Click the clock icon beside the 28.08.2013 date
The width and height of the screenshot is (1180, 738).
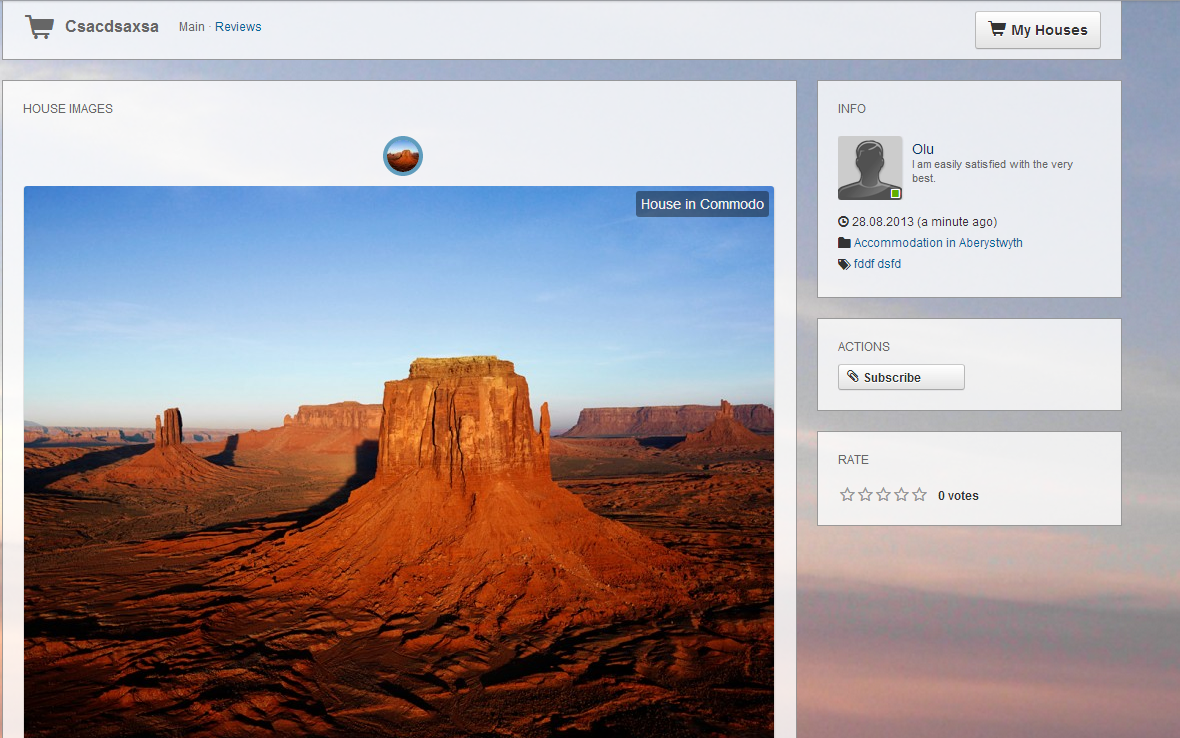(843, 222)
